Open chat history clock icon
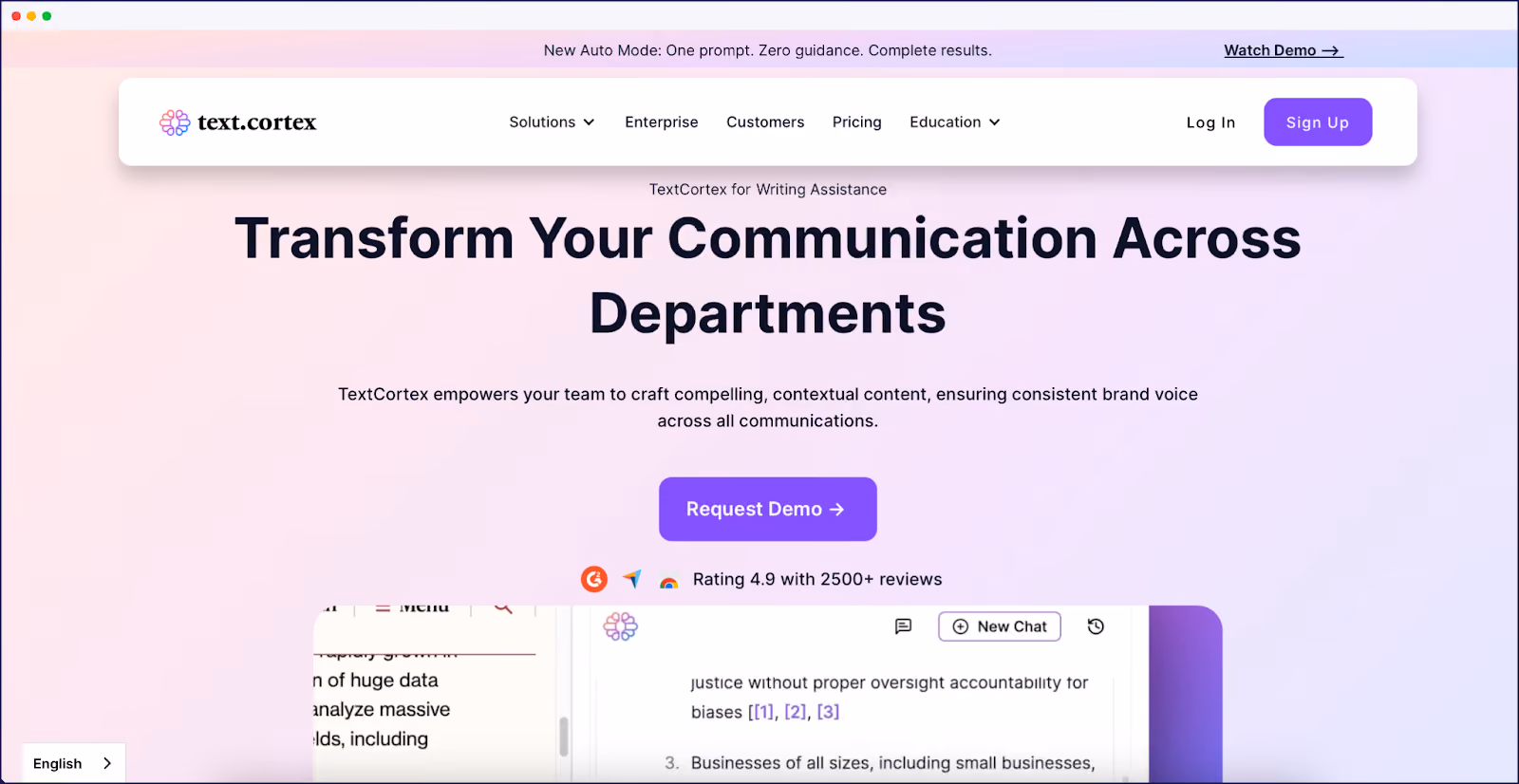1519x784 pixels. click(1096, 626)
